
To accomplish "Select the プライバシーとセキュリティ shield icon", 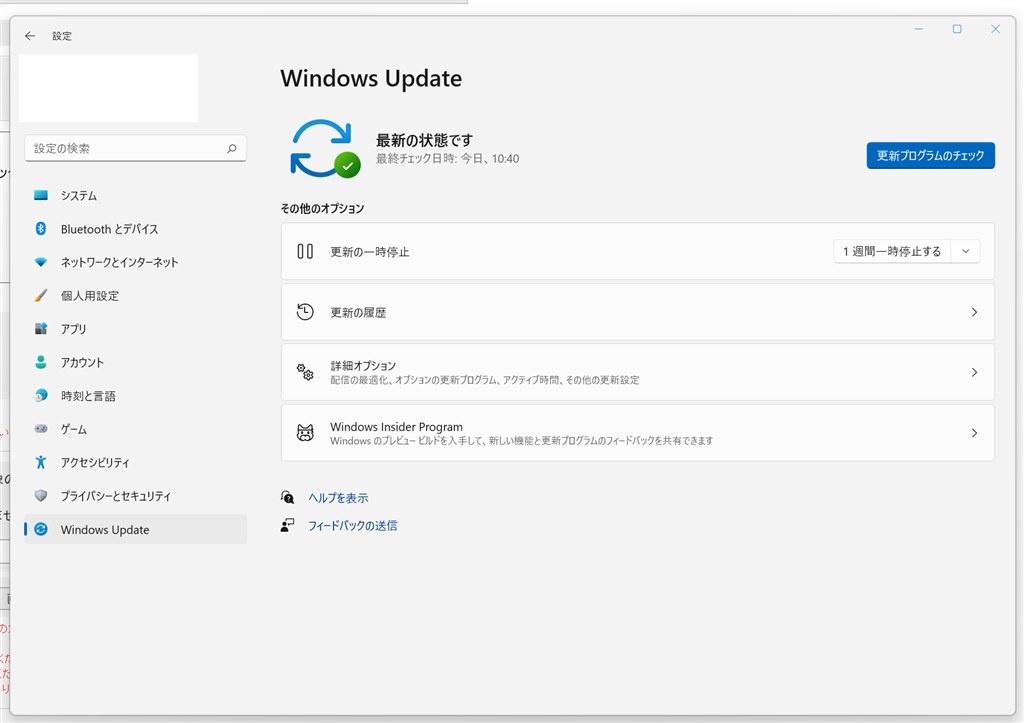I will 40,496.
